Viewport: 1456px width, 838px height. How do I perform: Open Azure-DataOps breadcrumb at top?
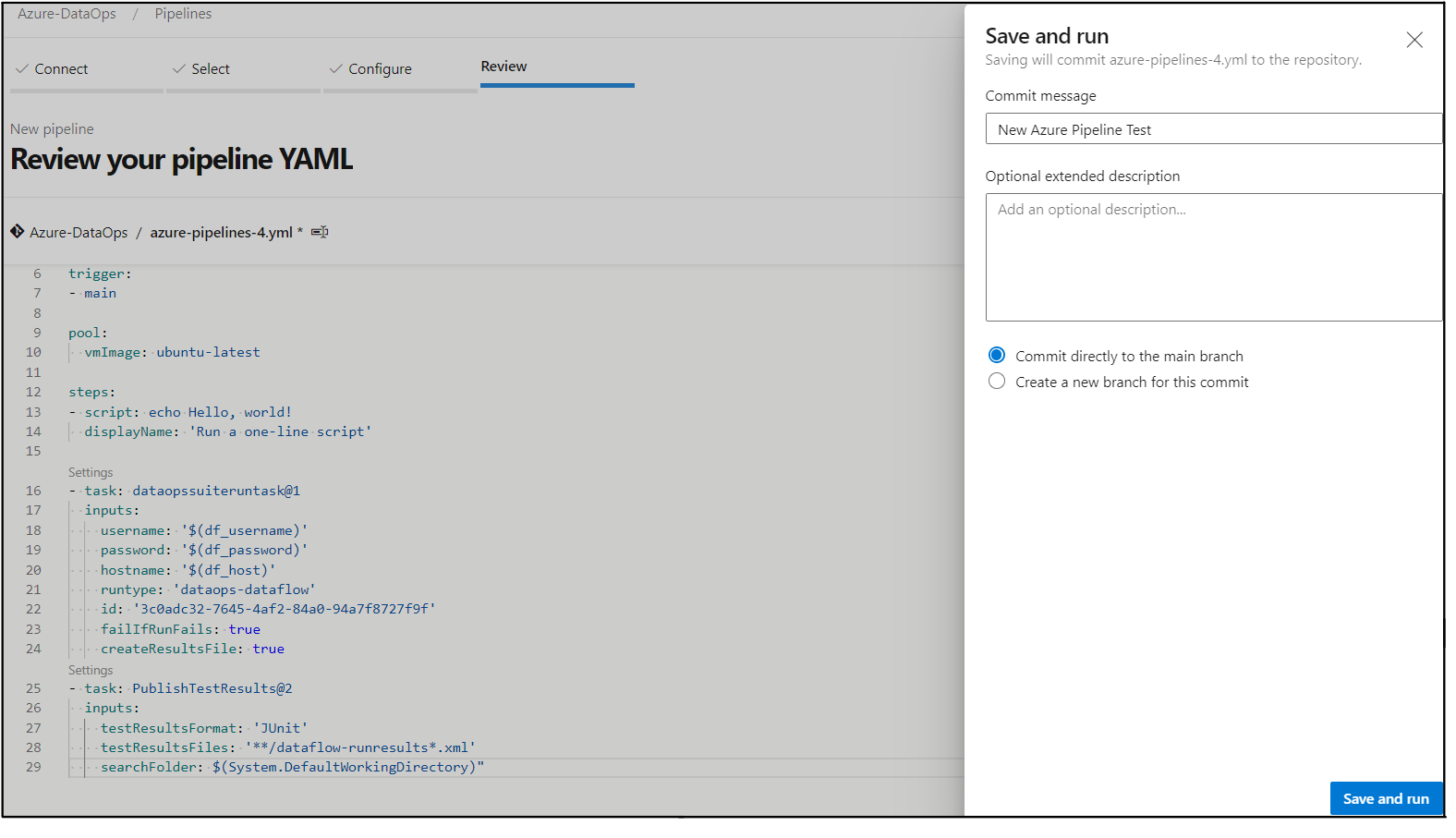point(67,14)
